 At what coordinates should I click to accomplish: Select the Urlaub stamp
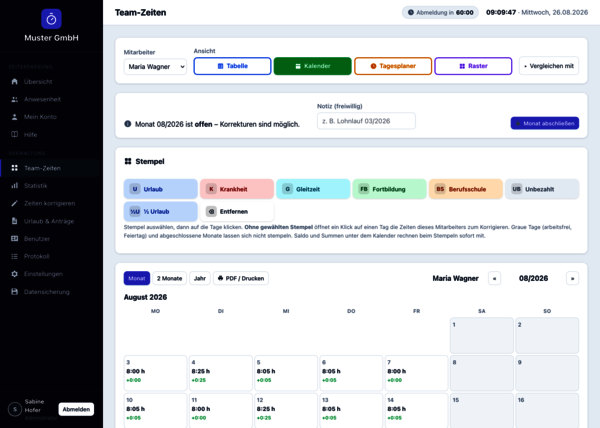click(161, 189)
